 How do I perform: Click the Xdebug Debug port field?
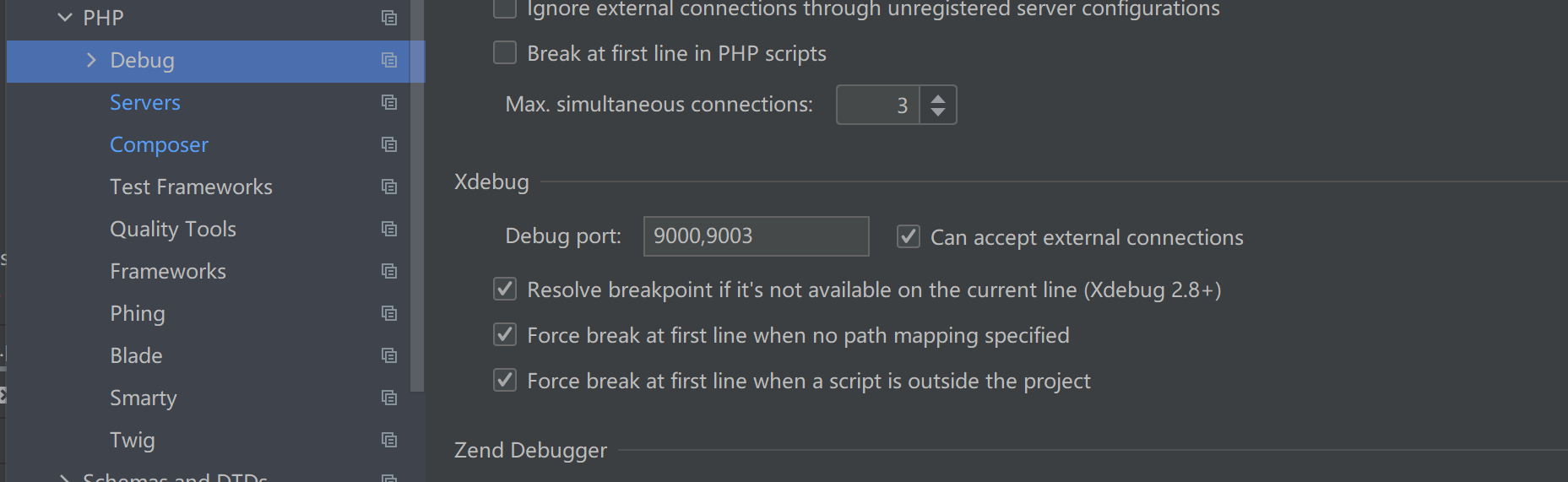click(756, 236)
